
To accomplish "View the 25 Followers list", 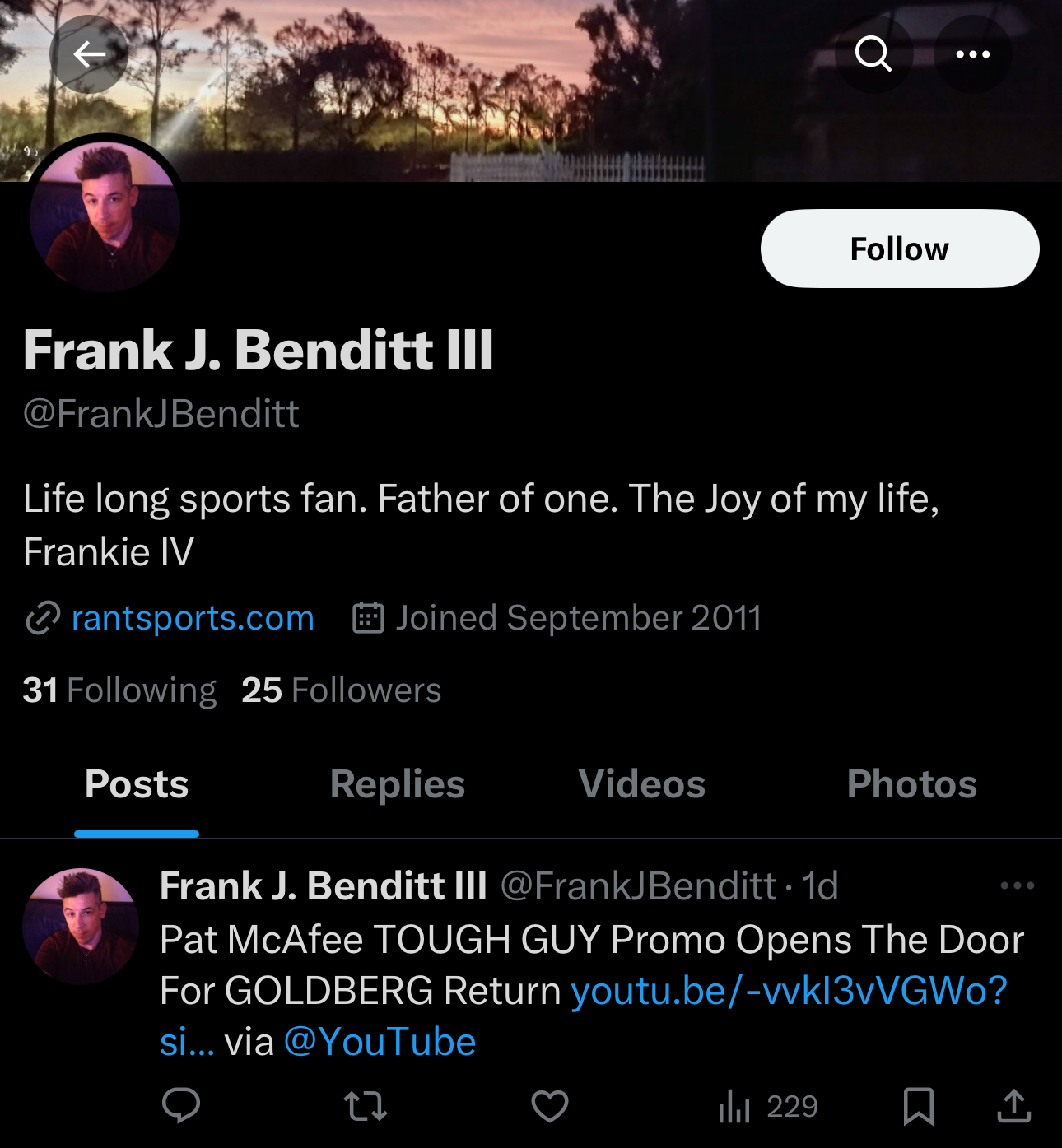I will [342, 690].
